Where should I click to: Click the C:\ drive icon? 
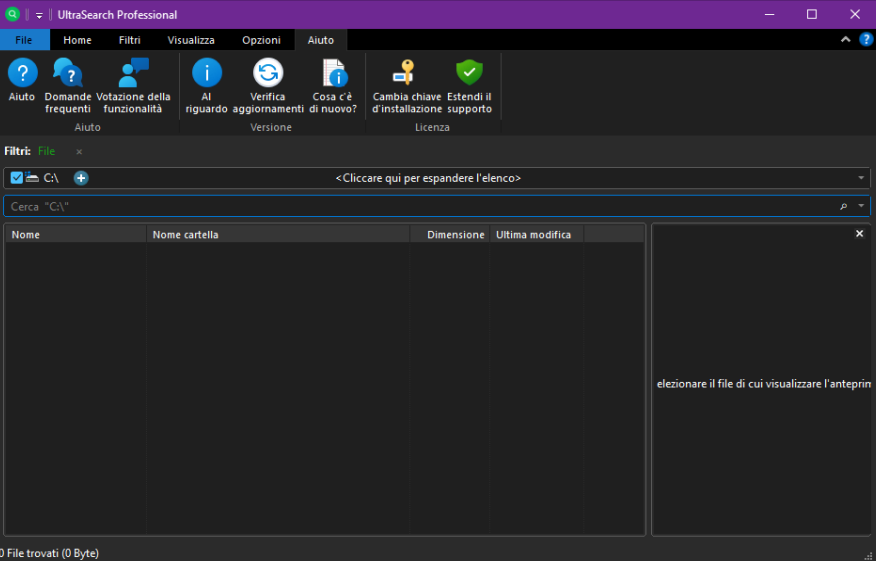(x=32, y=178)
